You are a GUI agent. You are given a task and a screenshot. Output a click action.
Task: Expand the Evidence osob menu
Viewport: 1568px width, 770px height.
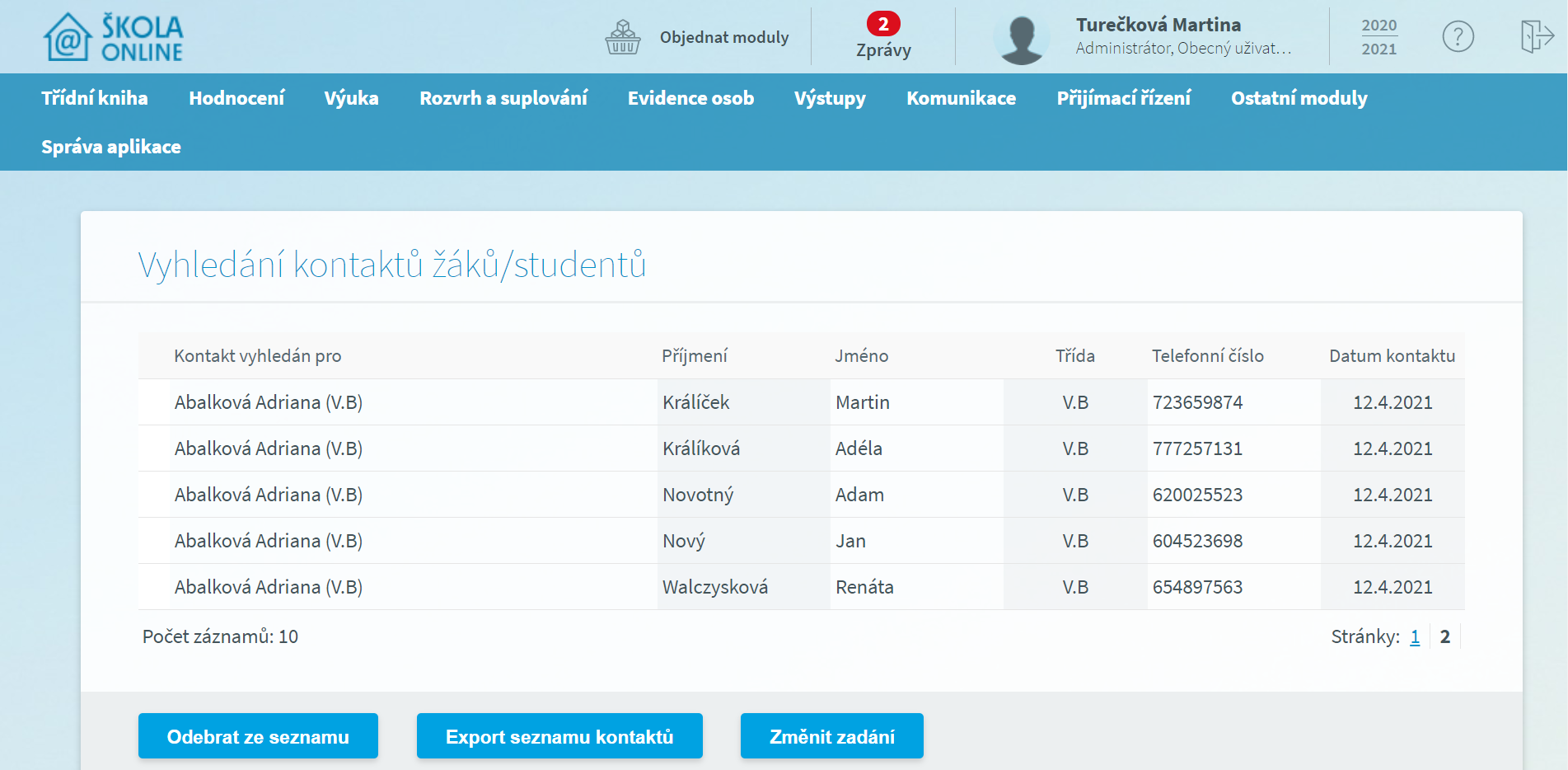click(690, 98)
